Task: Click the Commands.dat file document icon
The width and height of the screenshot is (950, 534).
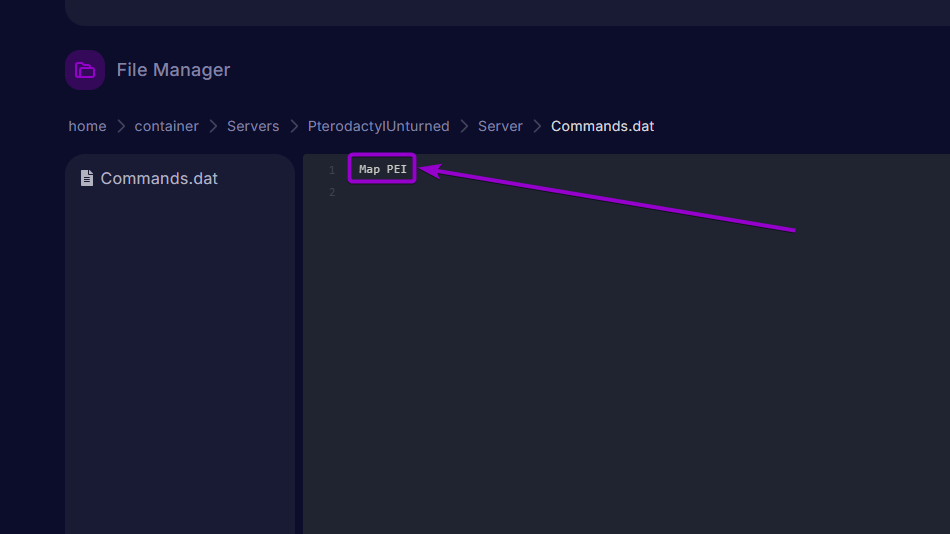Action: point(87,178)
